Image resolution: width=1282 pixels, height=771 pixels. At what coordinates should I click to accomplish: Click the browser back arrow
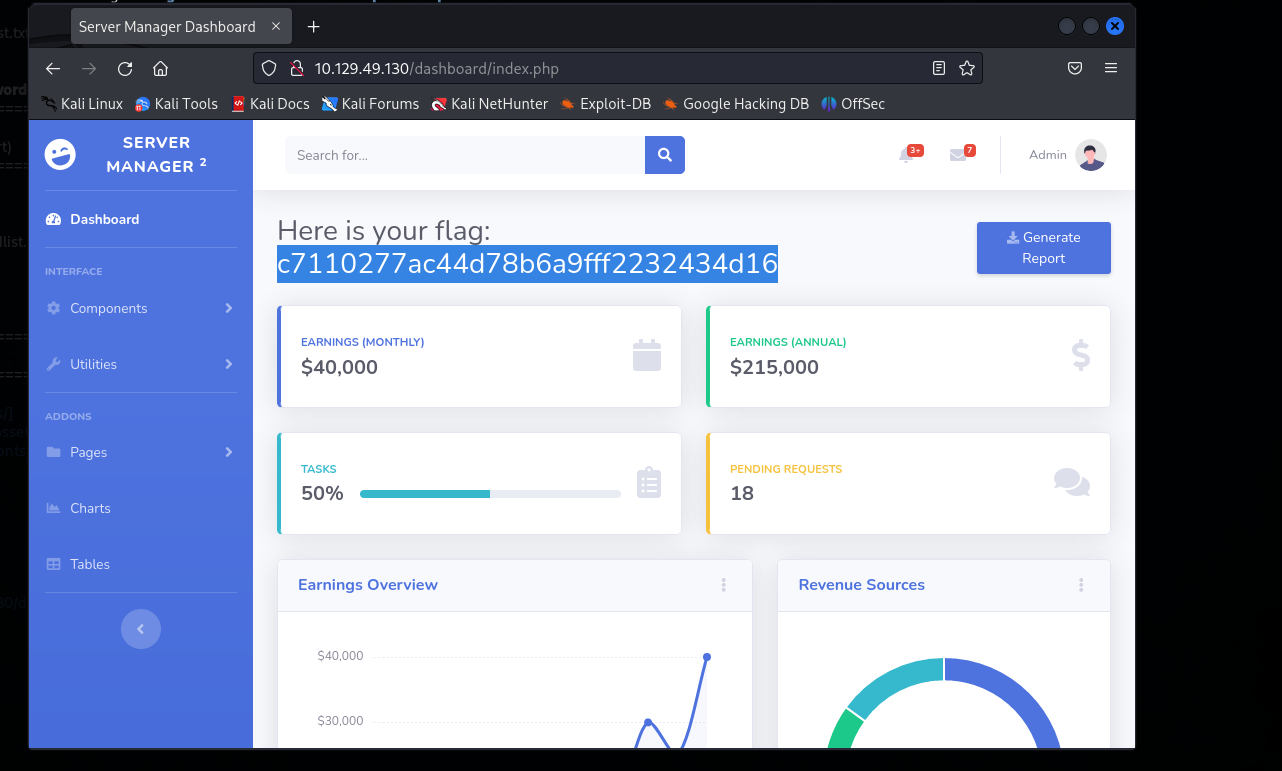[53, 69]
